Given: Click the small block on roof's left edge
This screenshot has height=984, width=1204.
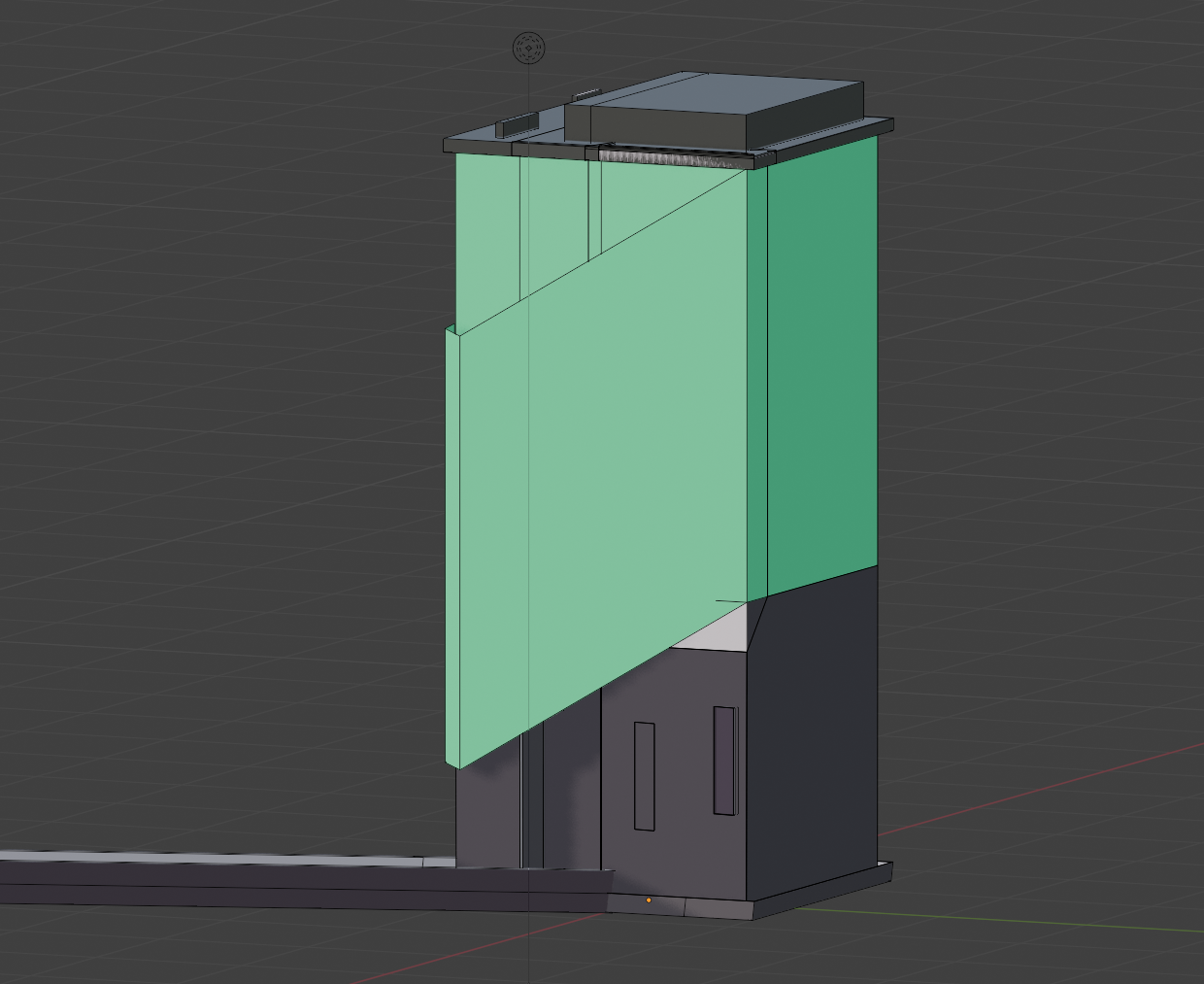Looking at the screenshot, I should [x=517, y=124].
